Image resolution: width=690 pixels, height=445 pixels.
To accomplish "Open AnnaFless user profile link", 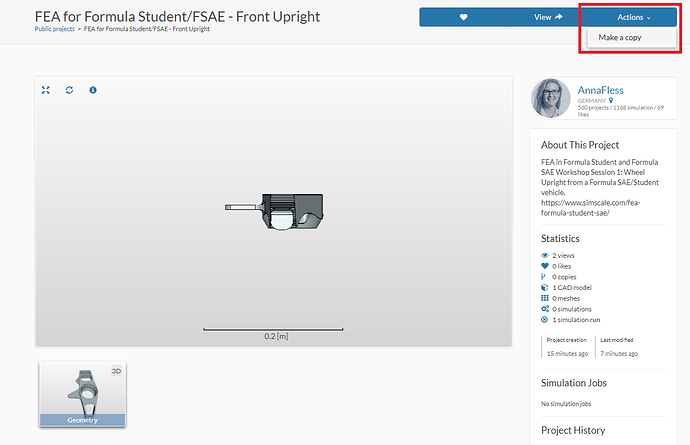I will point(600,90).
